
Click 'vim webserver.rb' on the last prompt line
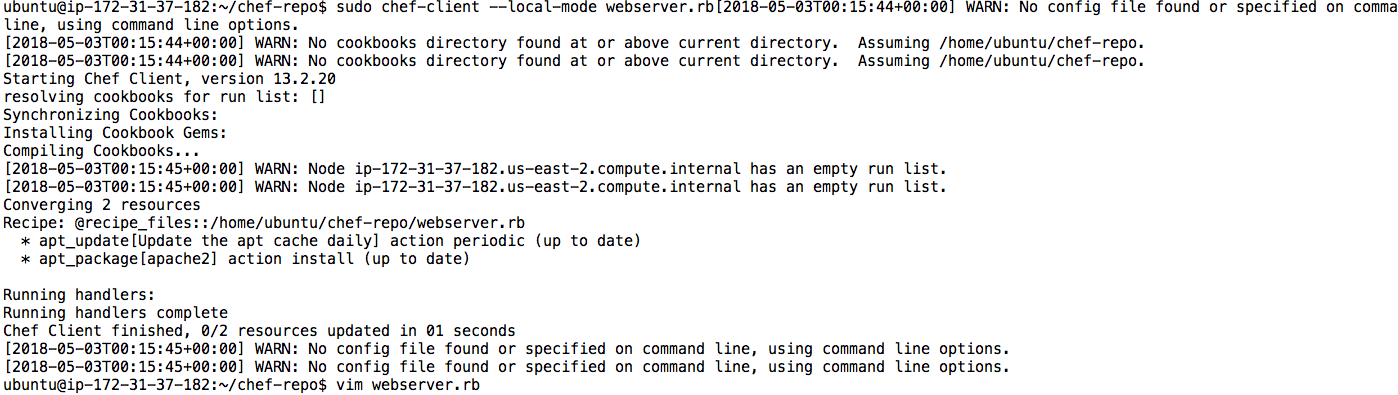[408, 385]
